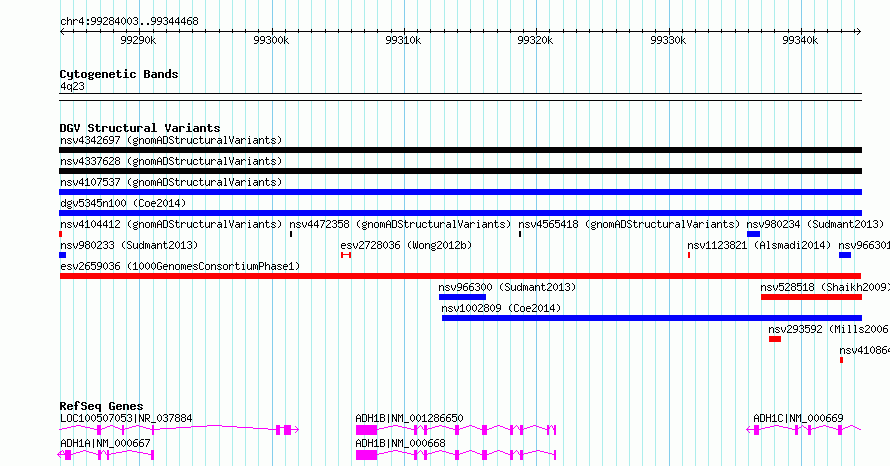Viewport: 890px width, 466px height.
Task: Click the nsv980233 (Sudmant2013) label
Action: pos(129,245)
